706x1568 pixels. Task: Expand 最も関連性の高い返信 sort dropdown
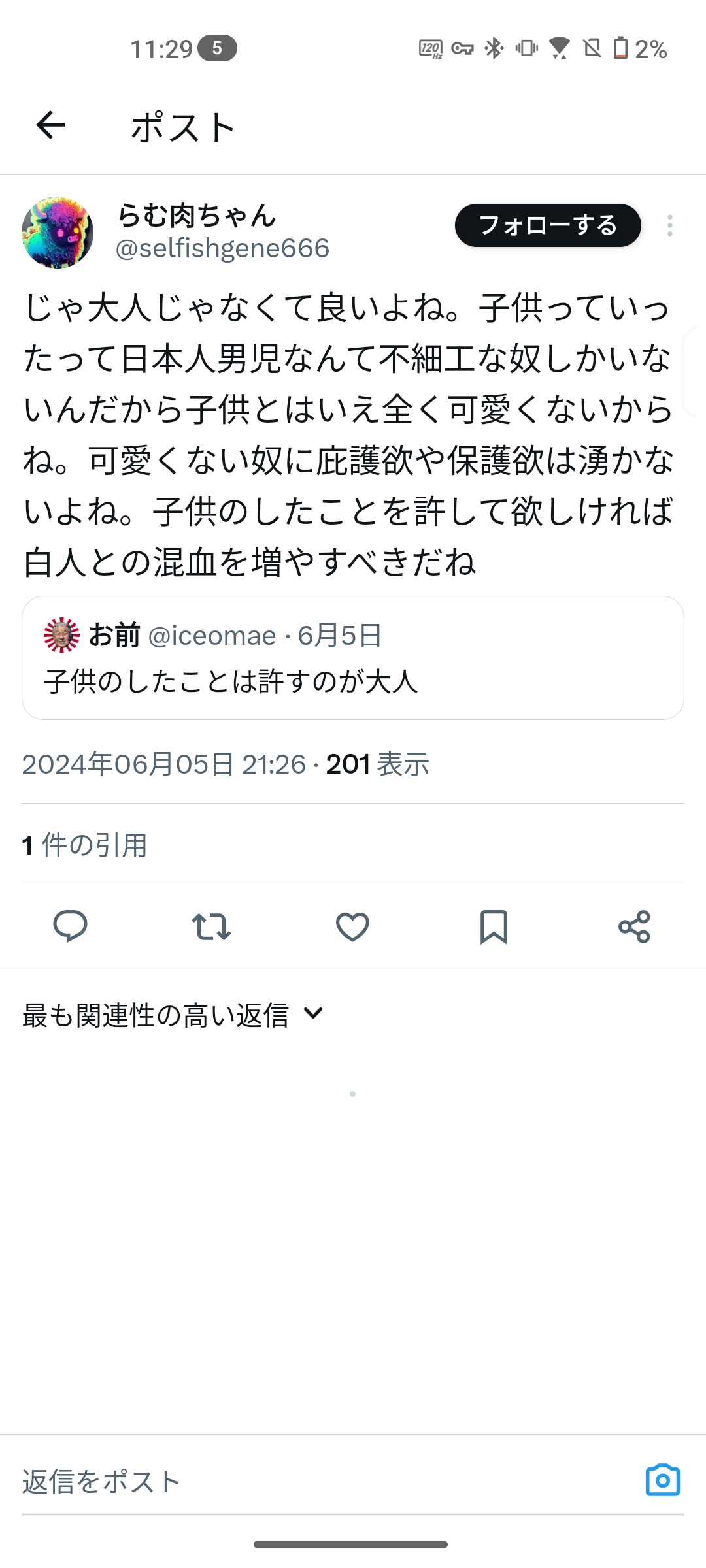click(x=173, y=1015)
